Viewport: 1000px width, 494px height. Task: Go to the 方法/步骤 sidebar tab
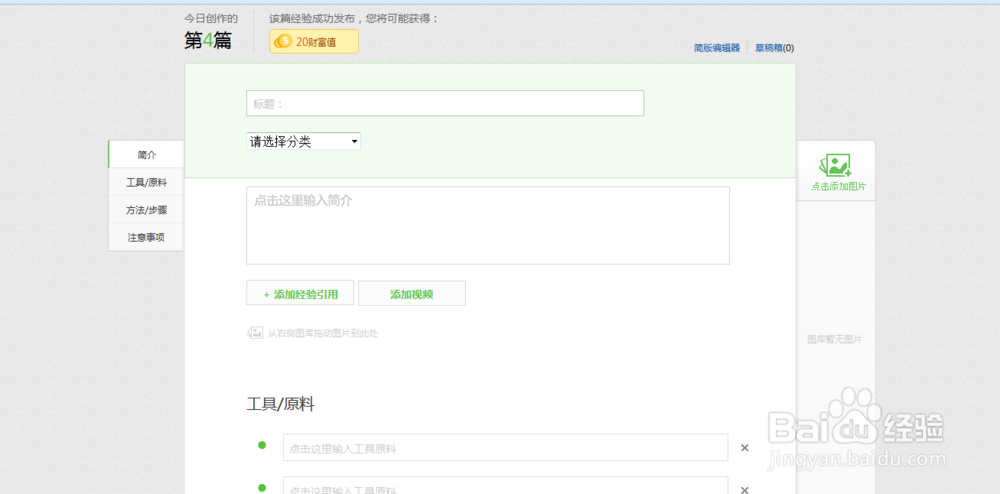point(147,210)
